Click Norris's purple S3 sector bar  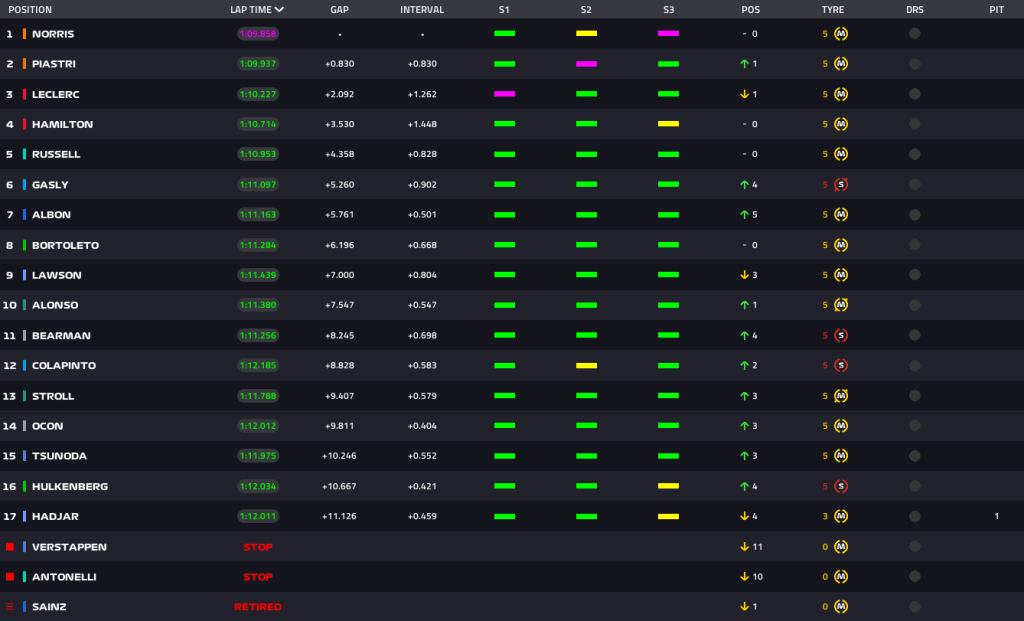click(x=668, y=33)
